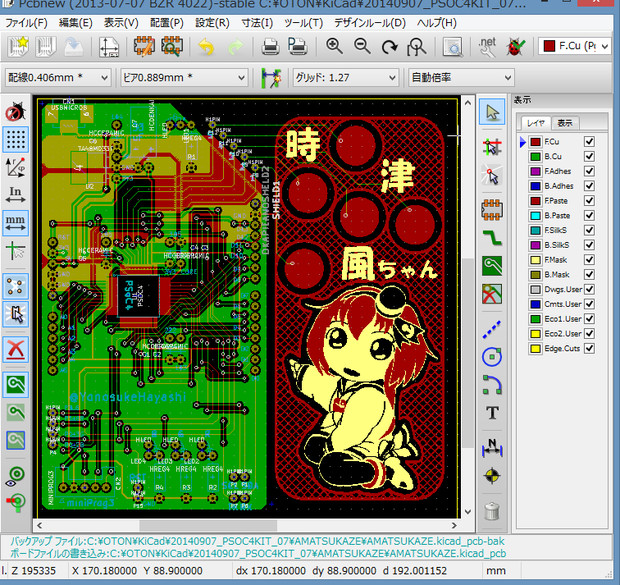
Task: Select the add dimension tool
Action: 492,449
